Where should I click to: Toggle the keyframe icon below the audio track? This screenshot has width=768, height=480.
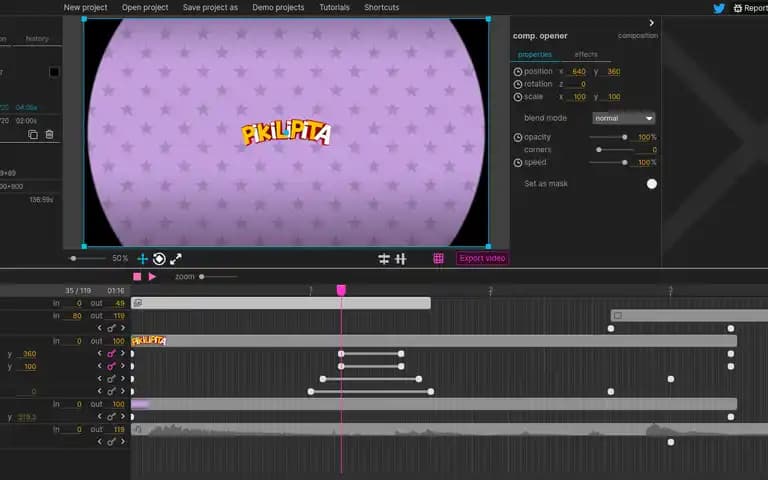click(111, 442)
